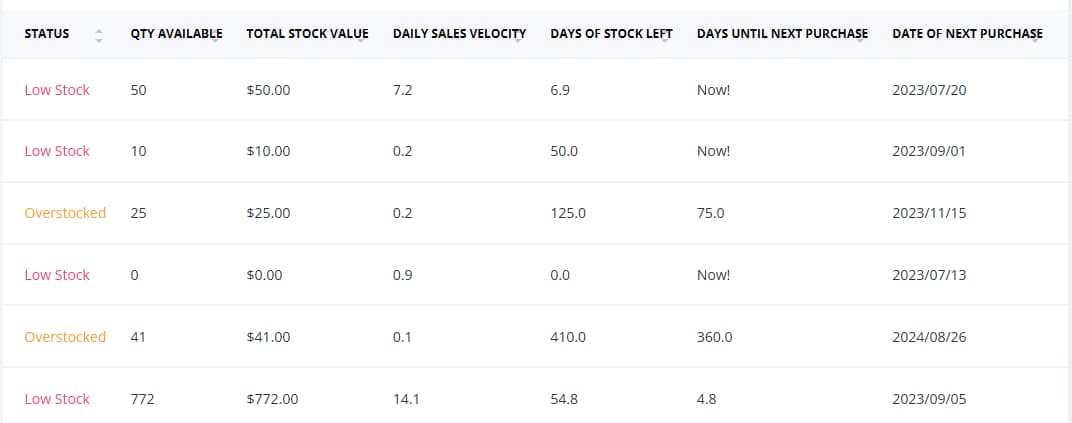Select the 2024/08/26 next purchase date

929,337
